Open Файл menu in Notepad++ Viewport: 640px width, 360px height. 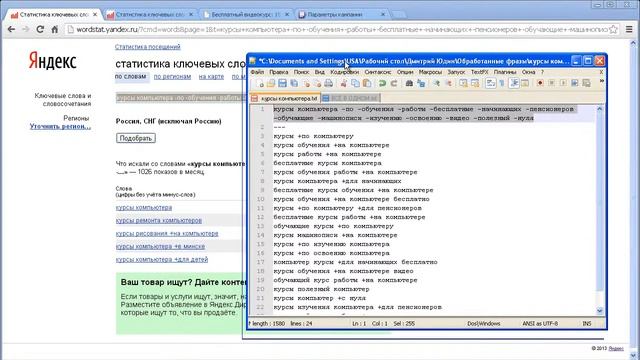pyautogui.click(x=257, y=72)
